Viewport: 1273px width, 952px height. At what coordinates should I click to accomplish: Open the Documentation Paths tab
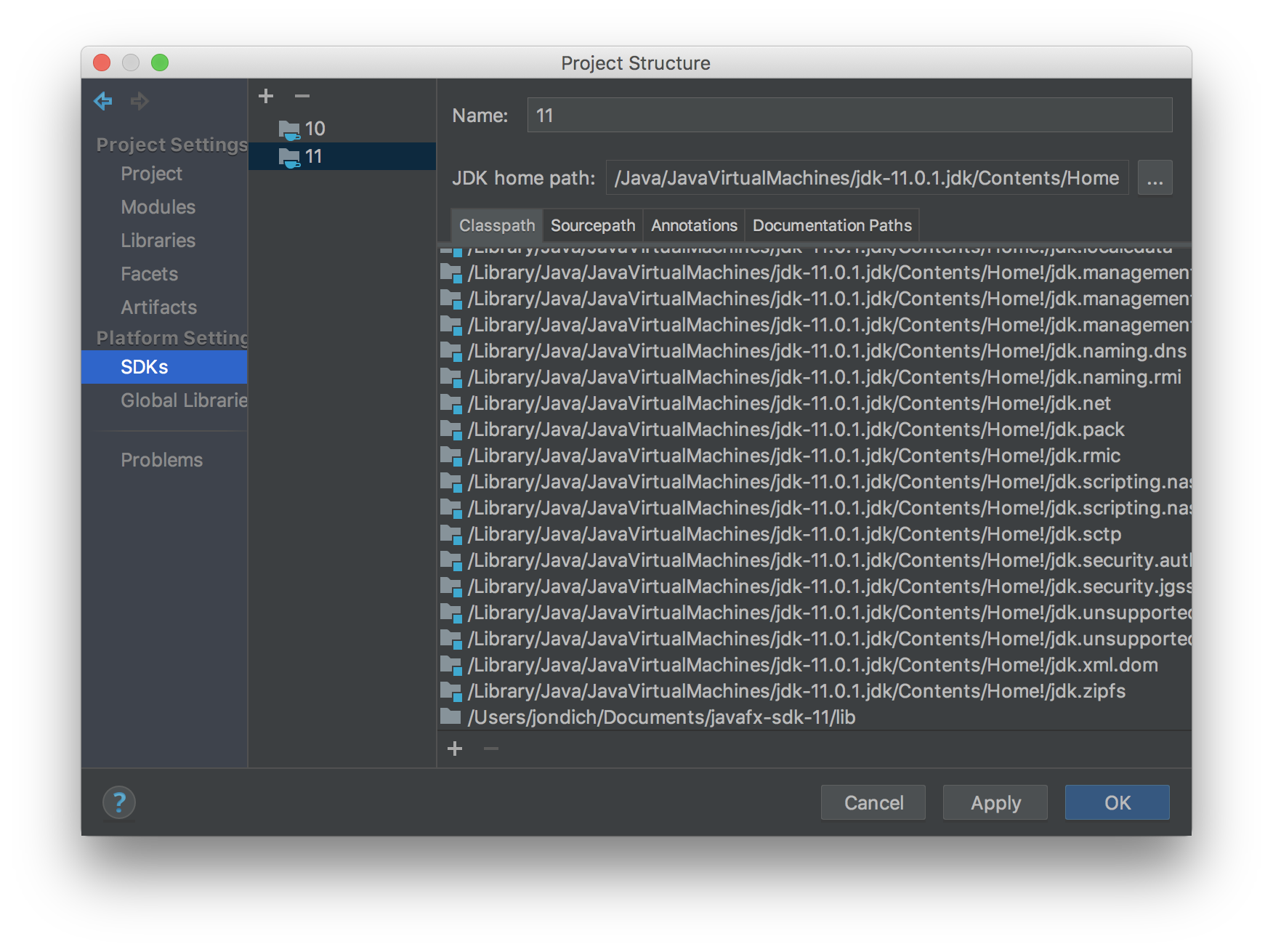coord(832,225)
